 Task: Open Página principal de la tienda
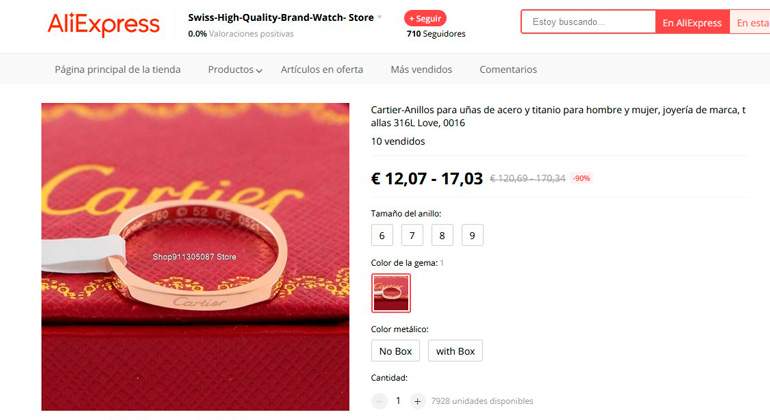point(117,70)
